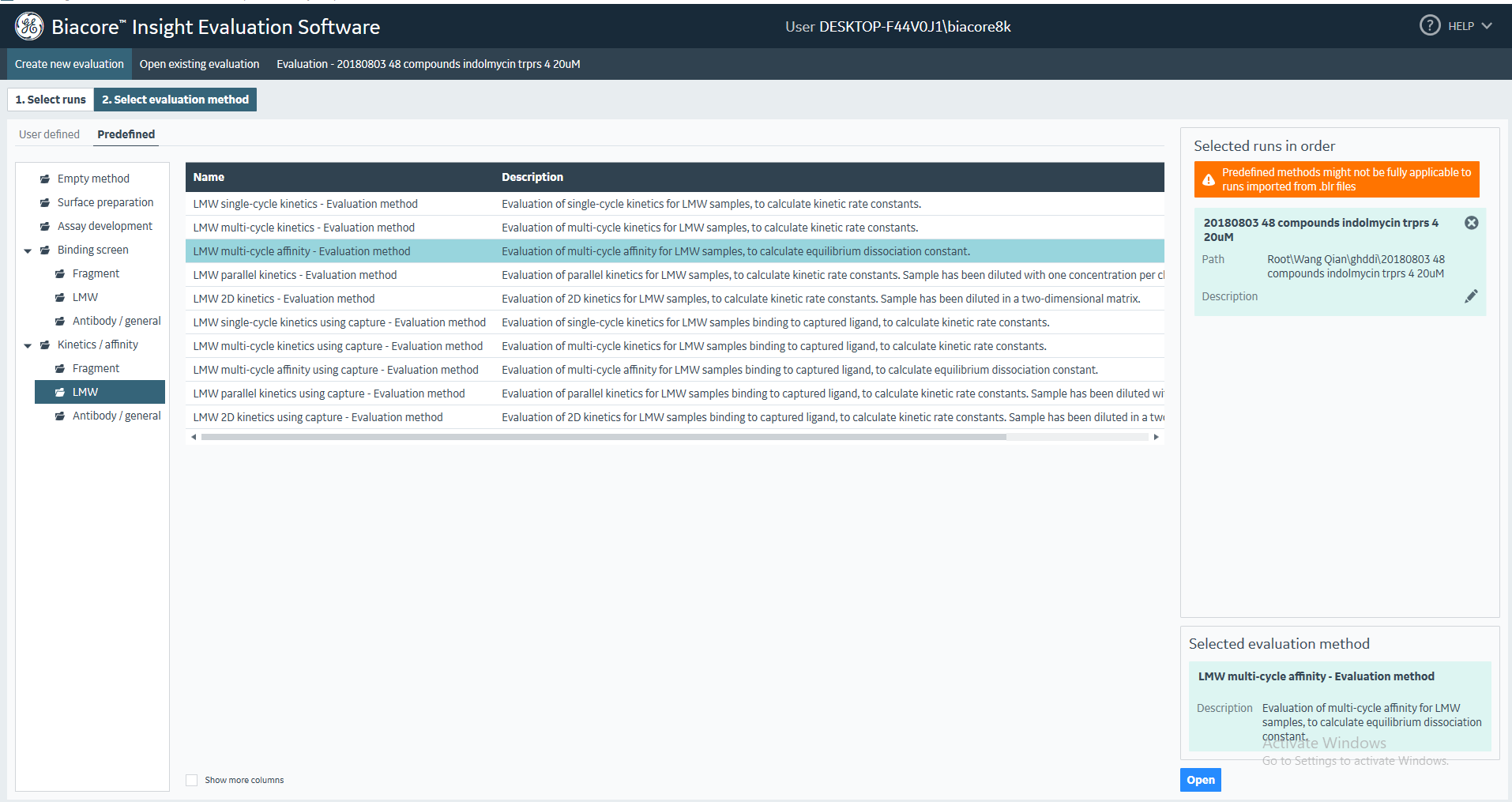Collapse the Binding screen tree node
This screenshot has width=1512, height=802.
coord(28,250)
